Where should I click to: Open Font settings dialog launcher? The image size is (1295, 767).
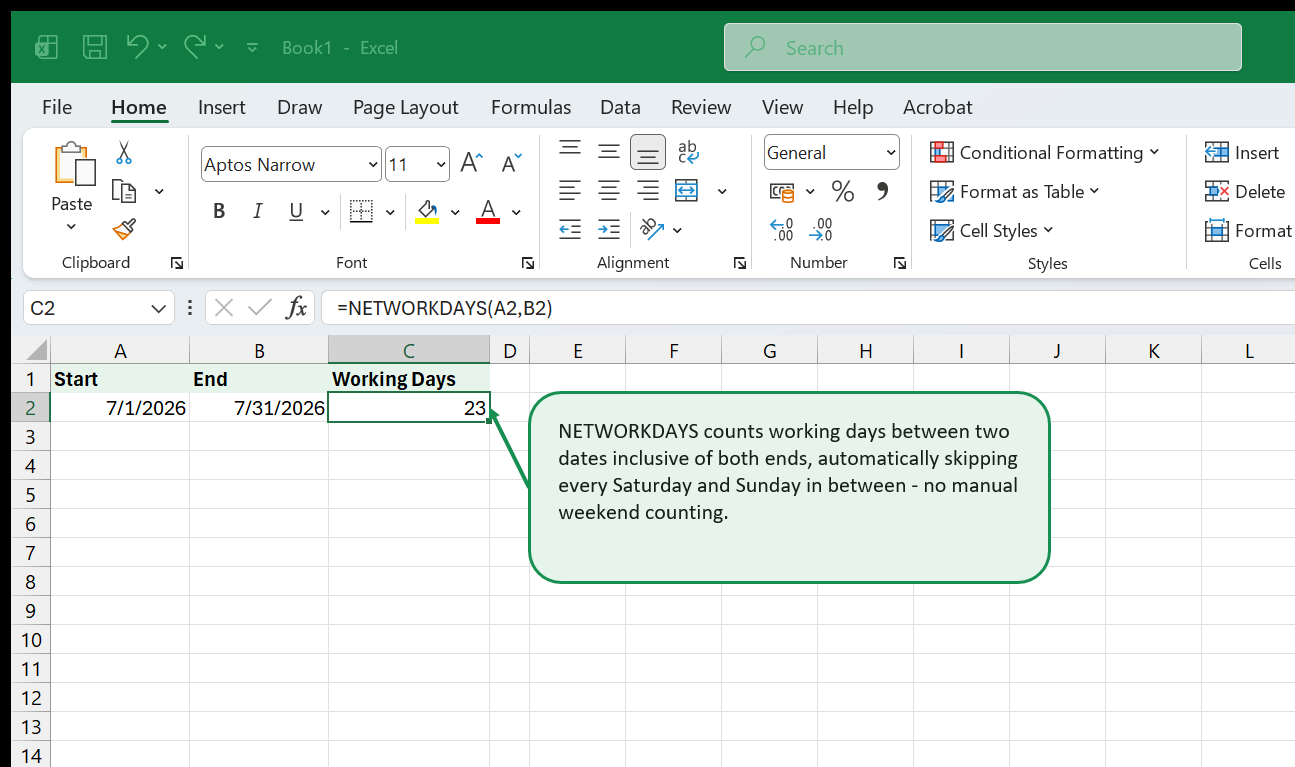click(528, 263)
